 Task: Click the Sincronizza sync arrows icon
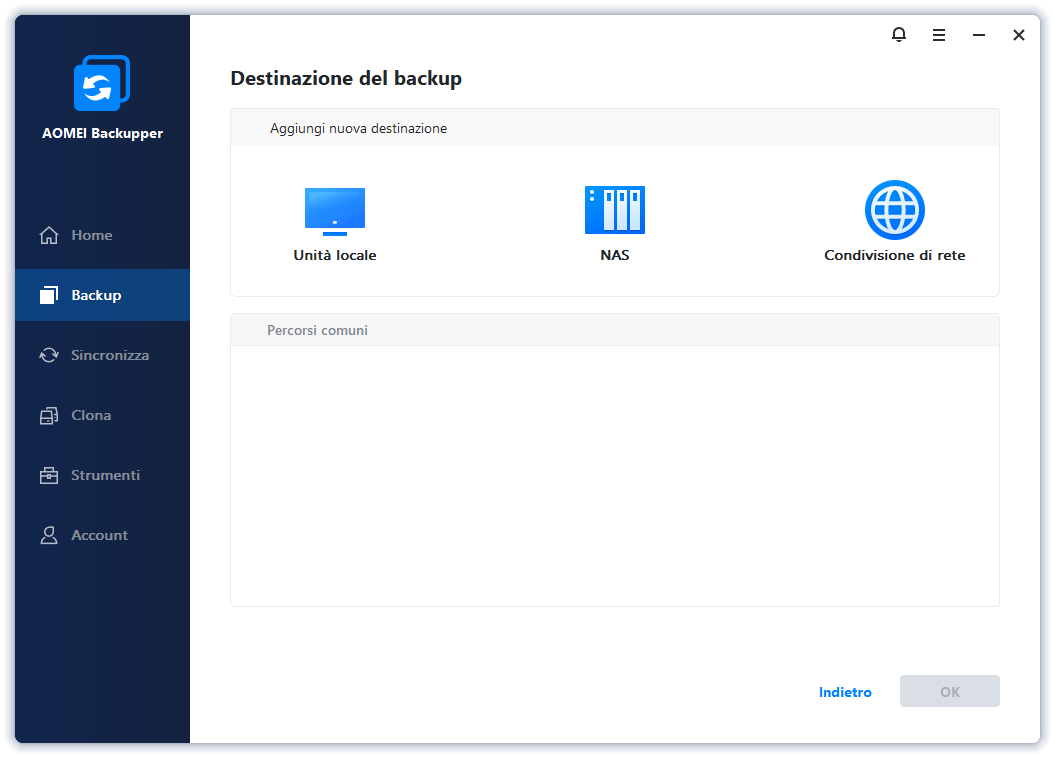coord(48,356)
